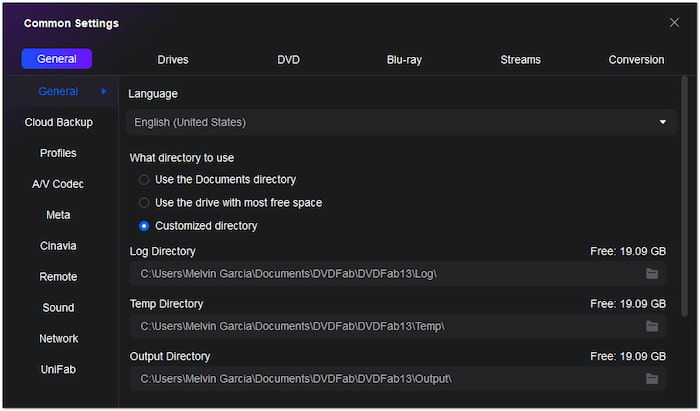
Task: Select 'Use the Documents directory' option
Action: [x=144, y=180]
